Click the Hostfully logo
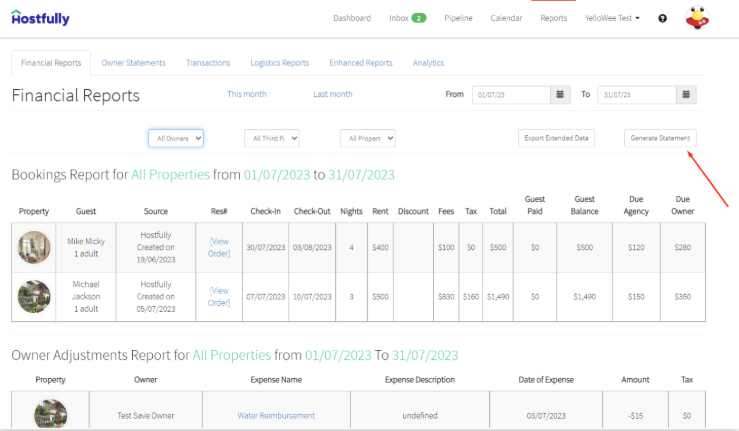The height and width of the screenshot is (431, 739). 41,18
